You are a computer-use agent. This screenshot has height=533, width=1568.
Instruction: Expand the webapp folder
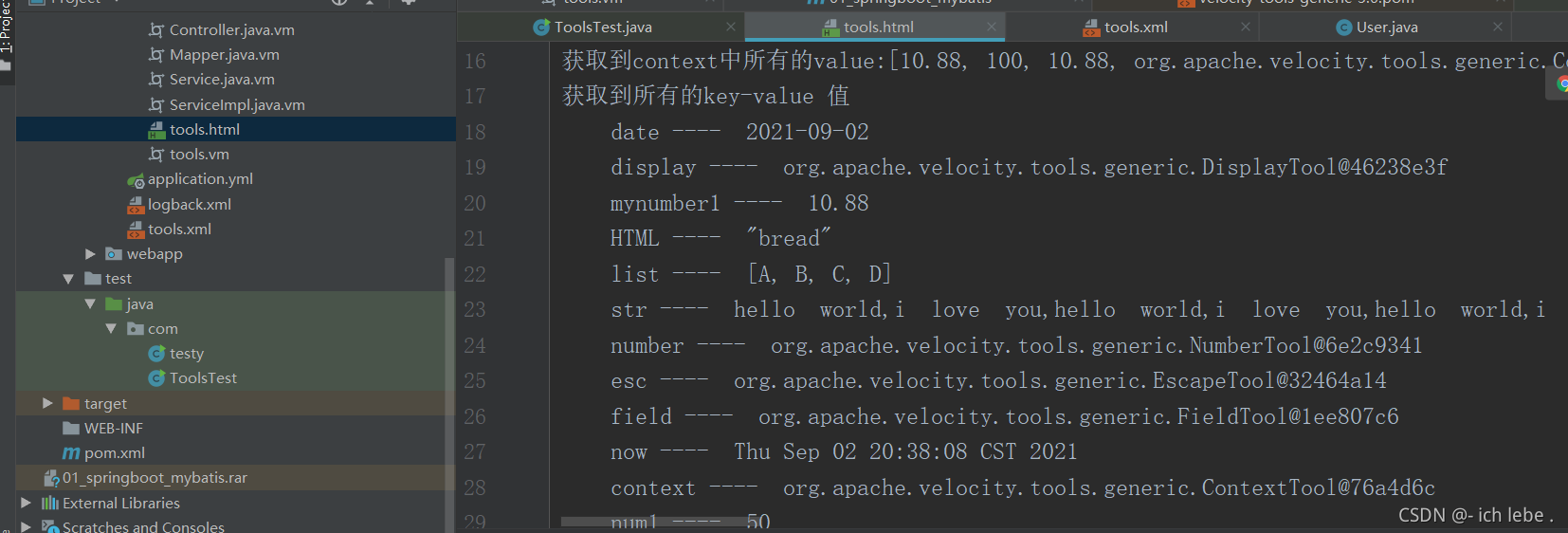(x=91, y=254)
